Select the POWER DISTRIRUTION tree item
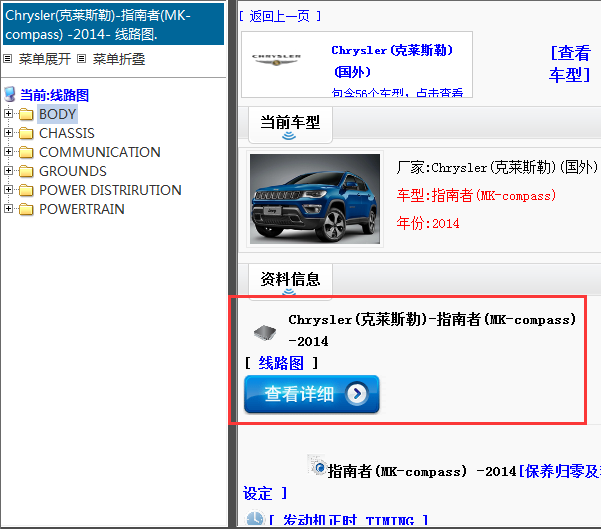The image size is (601, 529). pos(110,190)
